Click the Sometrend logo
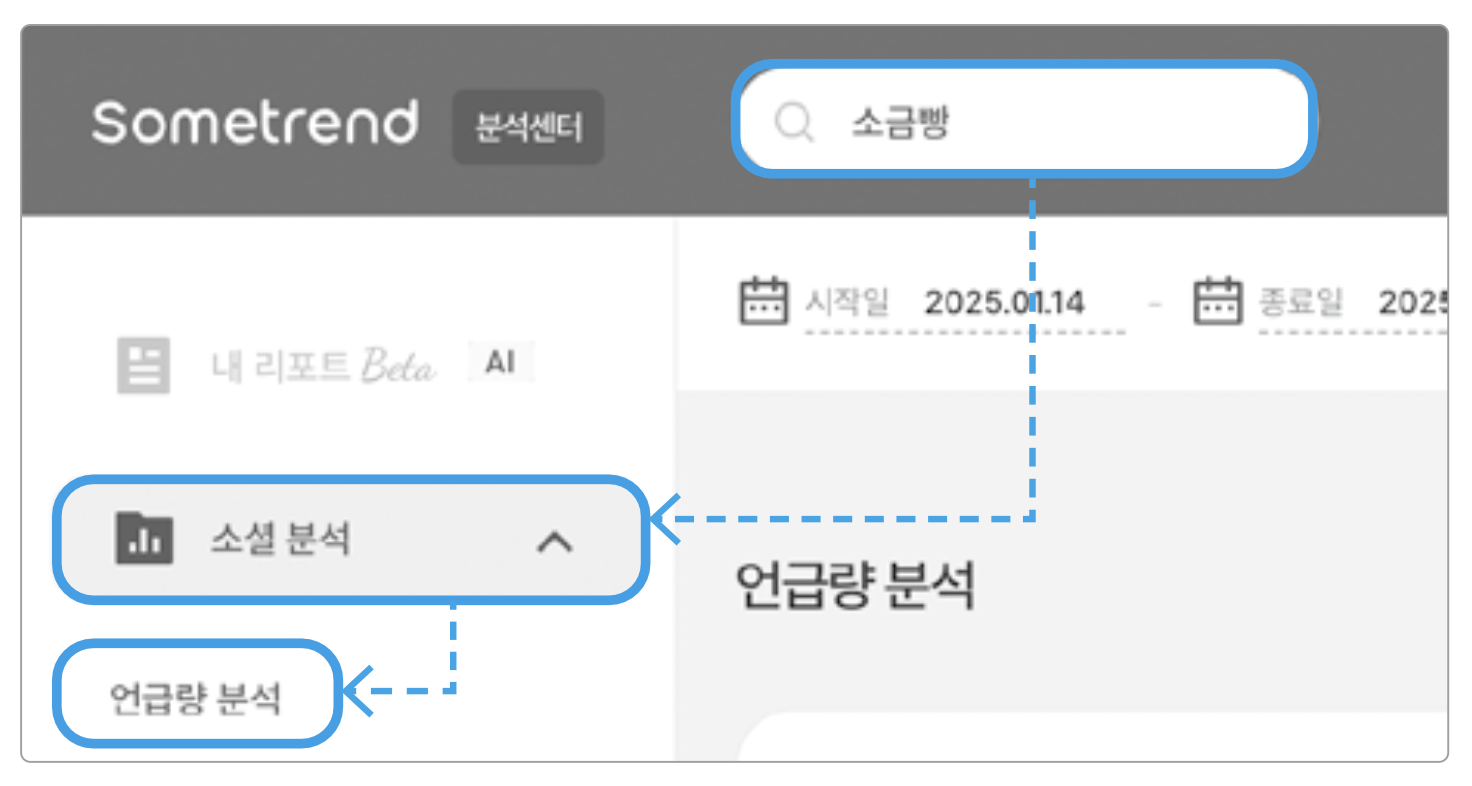Screen dimensions: 1472x786 point(254,124)
